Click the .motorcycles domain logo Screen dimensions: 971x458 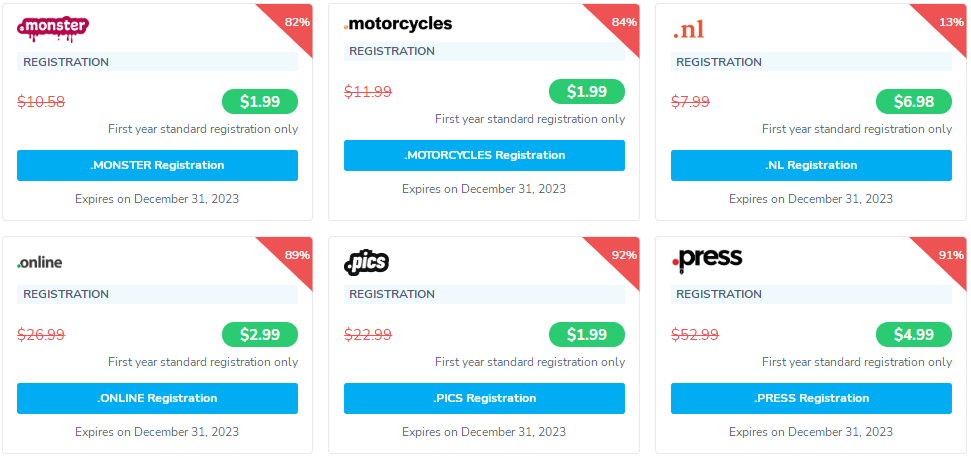398,23
